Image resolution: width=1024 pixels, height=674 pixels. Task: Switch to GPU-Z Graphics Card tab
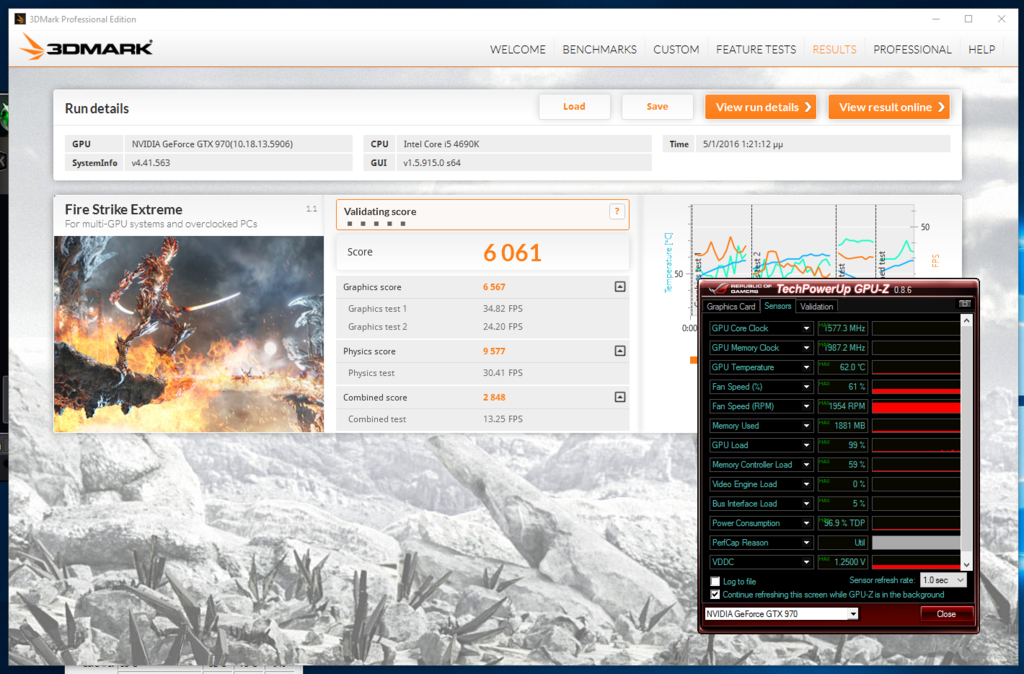[731, 306]
